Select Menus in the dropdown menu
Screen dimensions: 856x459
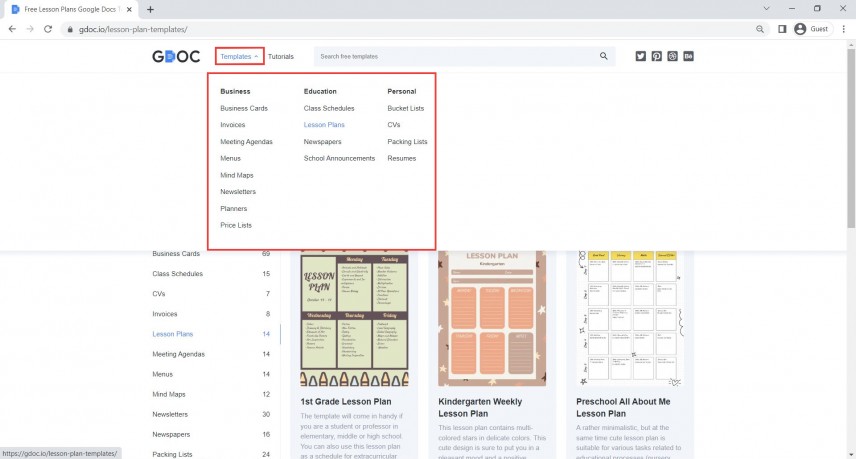point(230,158)
